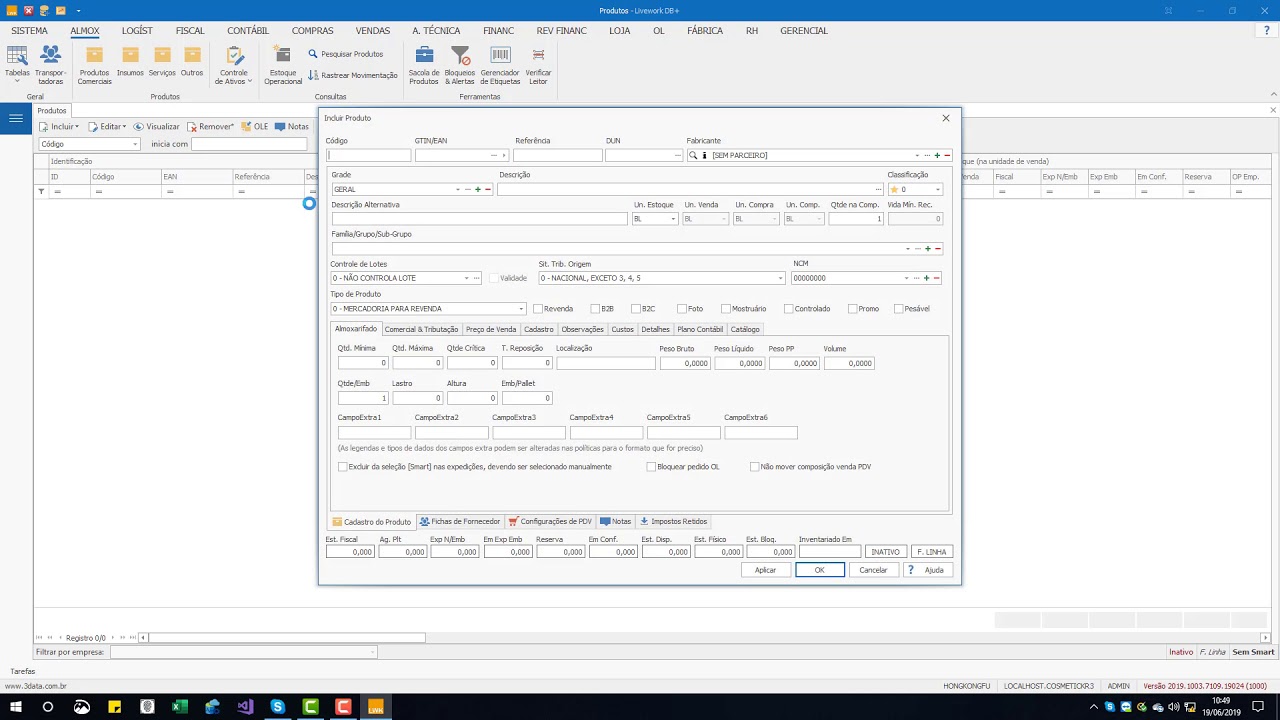Open COMPRAS menu

(312, 31)
